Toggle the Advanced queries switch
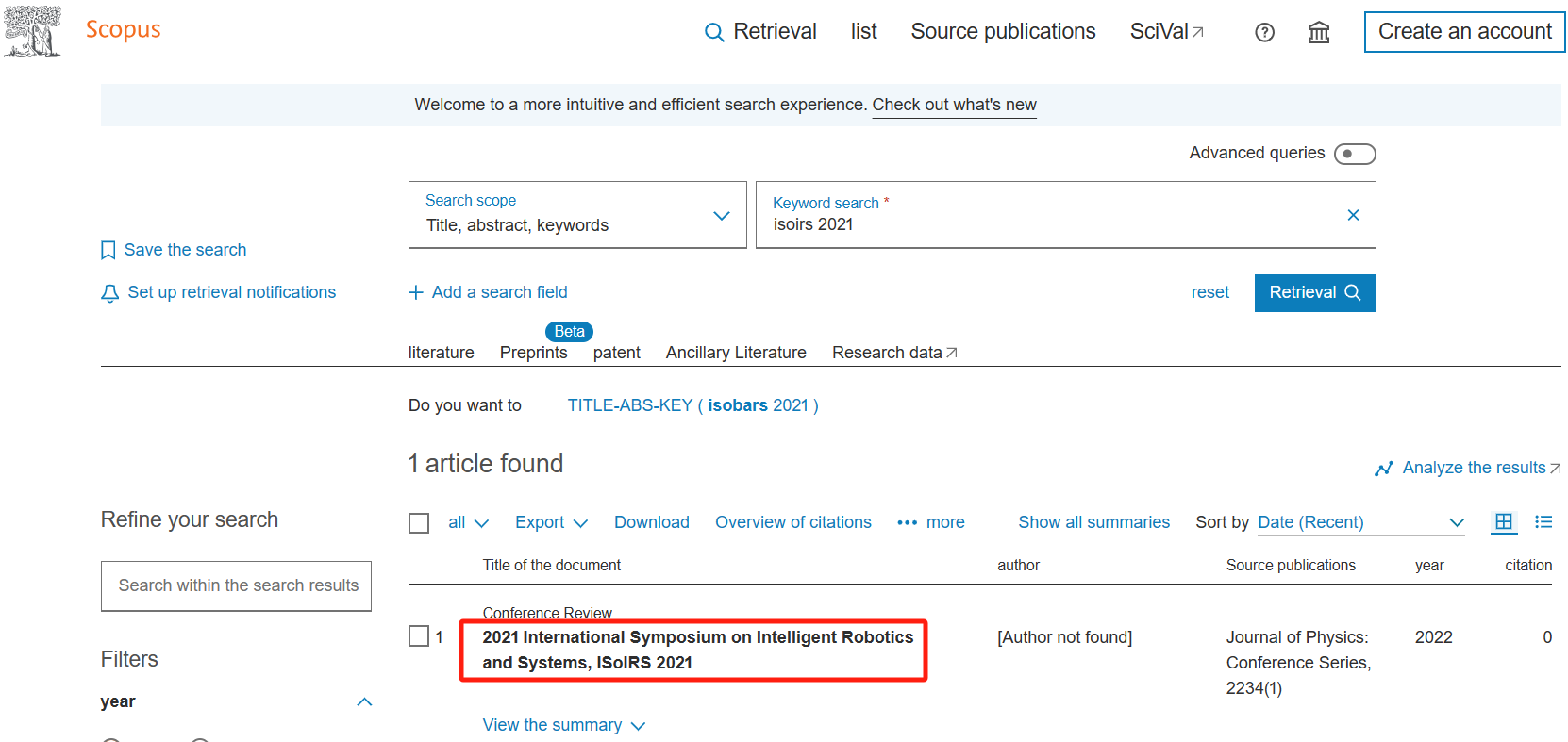 1354,154
